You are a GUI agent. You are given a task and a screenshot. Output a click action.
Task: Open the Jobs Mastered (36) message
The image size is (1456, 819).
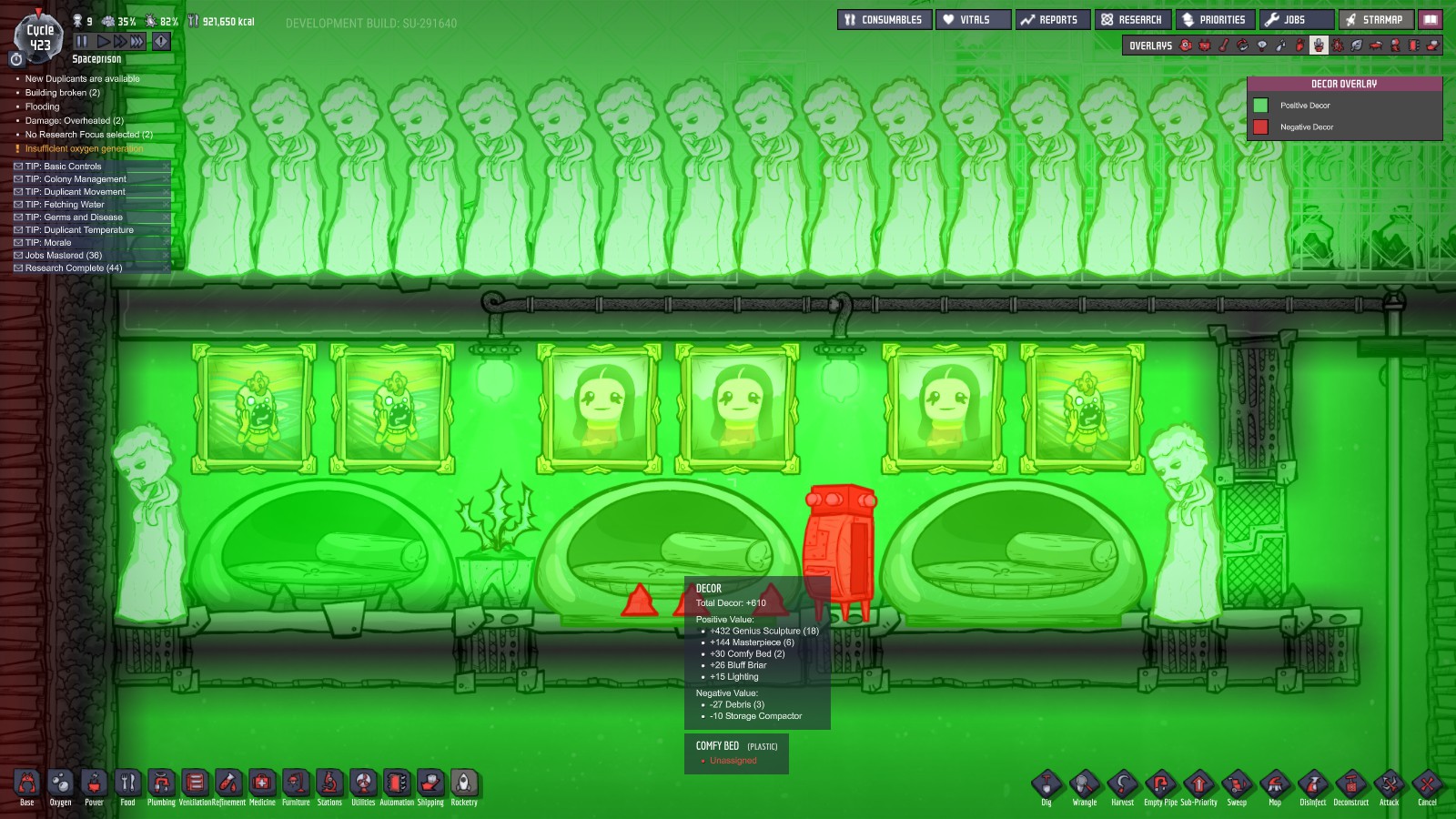coord(91,256)
